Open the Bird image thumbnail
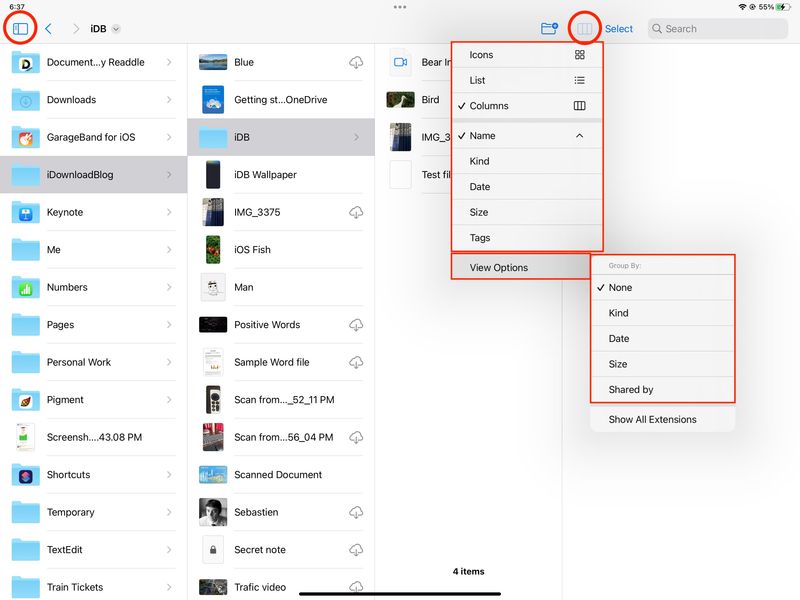Image resolution: width=800 pixels, height=600 pixels. [401, 99]
